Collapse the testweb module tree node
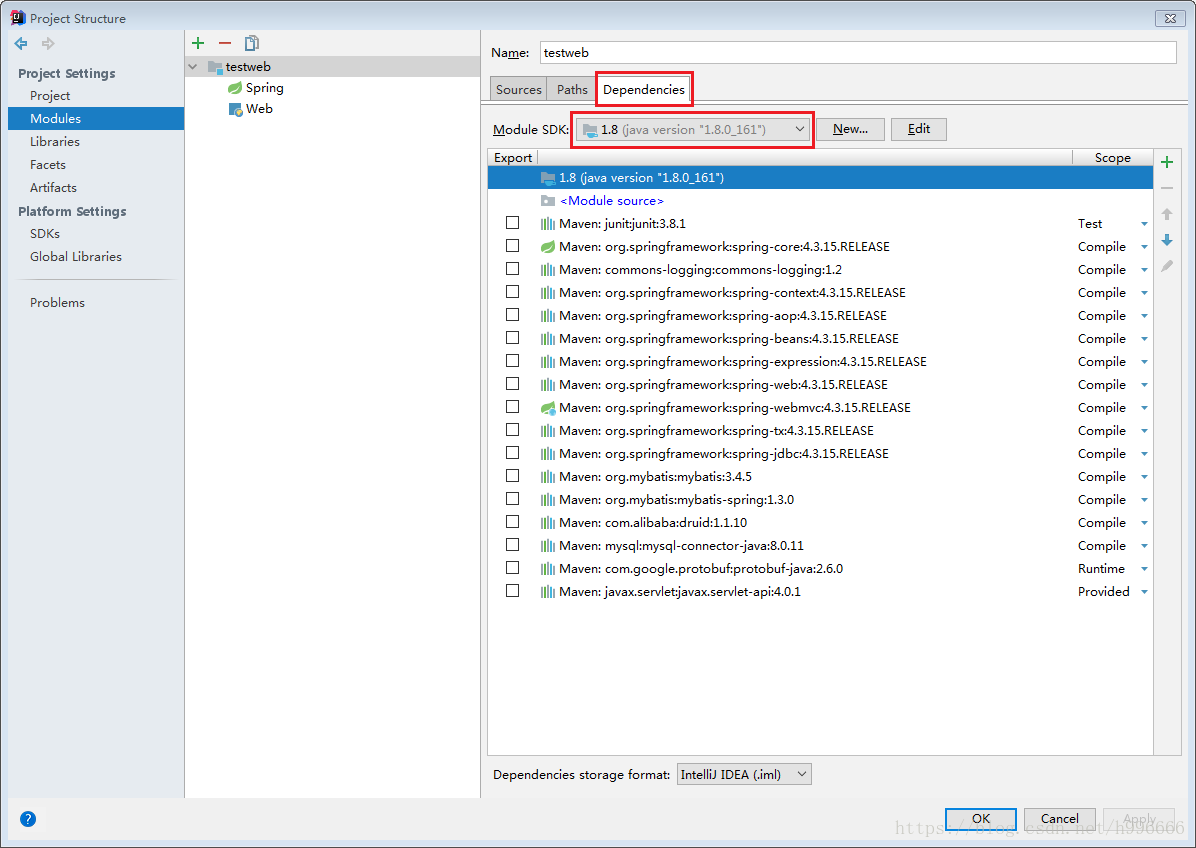 193,67
